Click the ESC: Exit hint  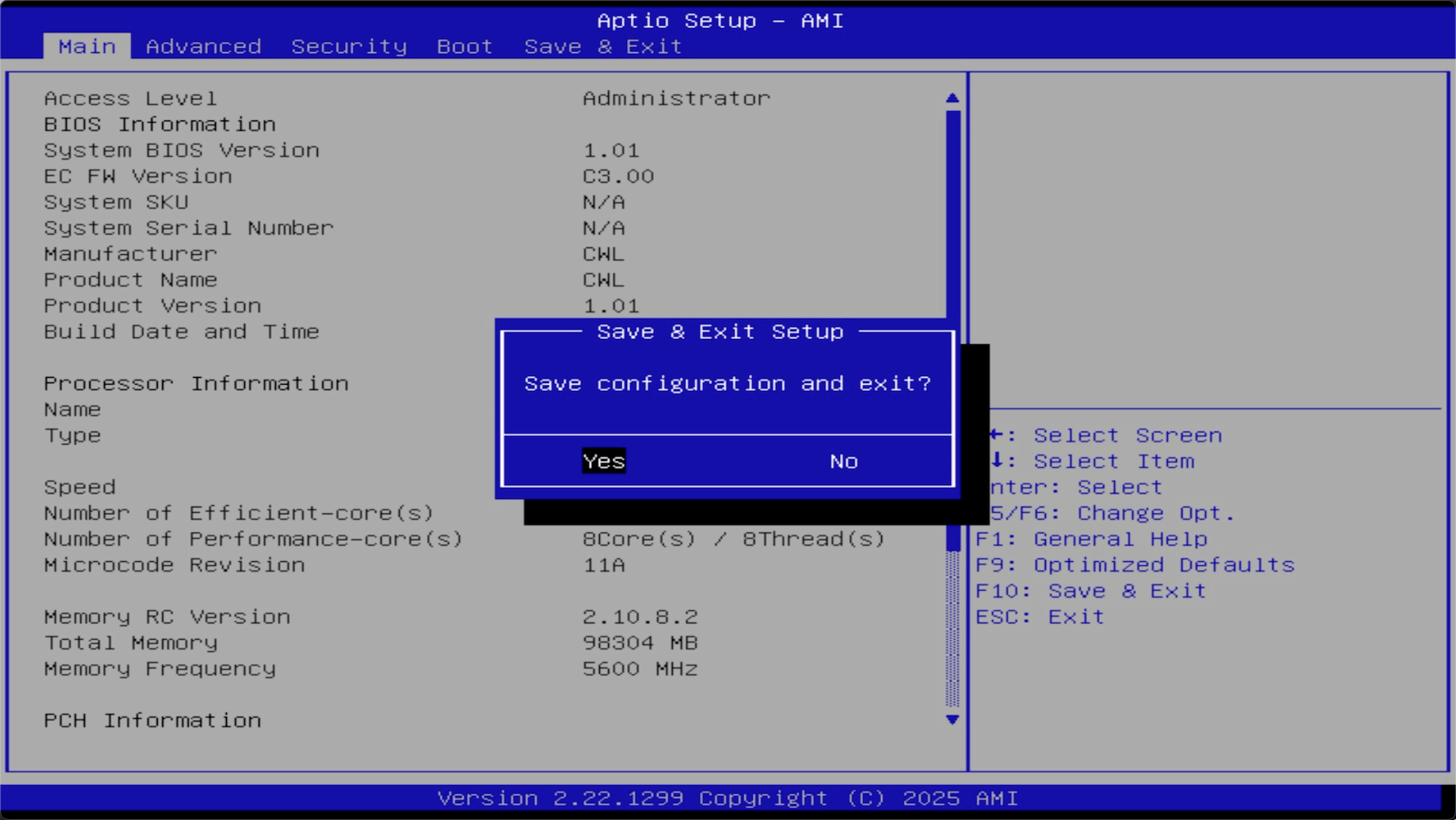(1040, 617)
